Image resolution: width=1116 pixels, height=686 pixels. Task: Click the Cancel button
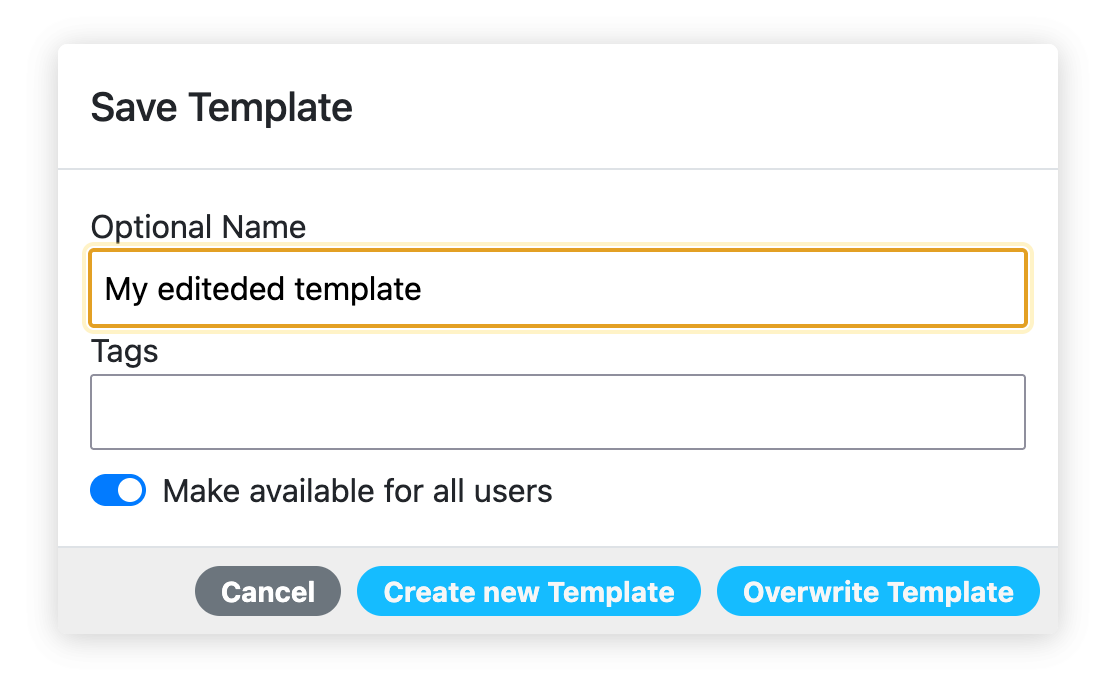click(268, 592)
